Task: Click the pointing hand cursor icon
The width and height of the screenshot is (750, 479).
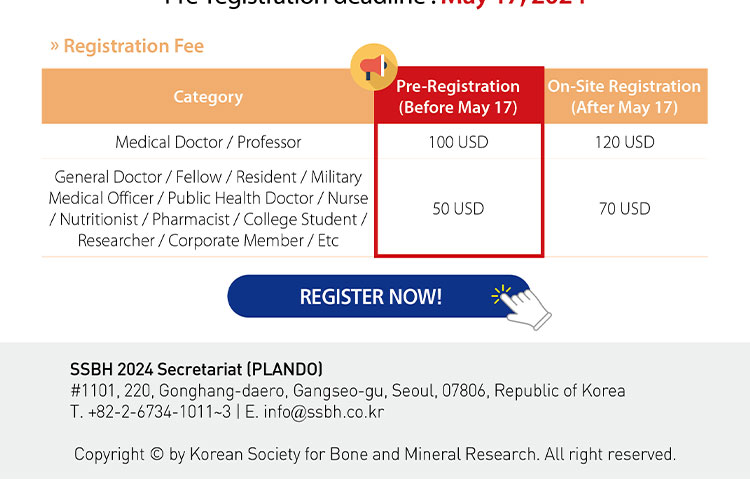Action: pos(528,309)
